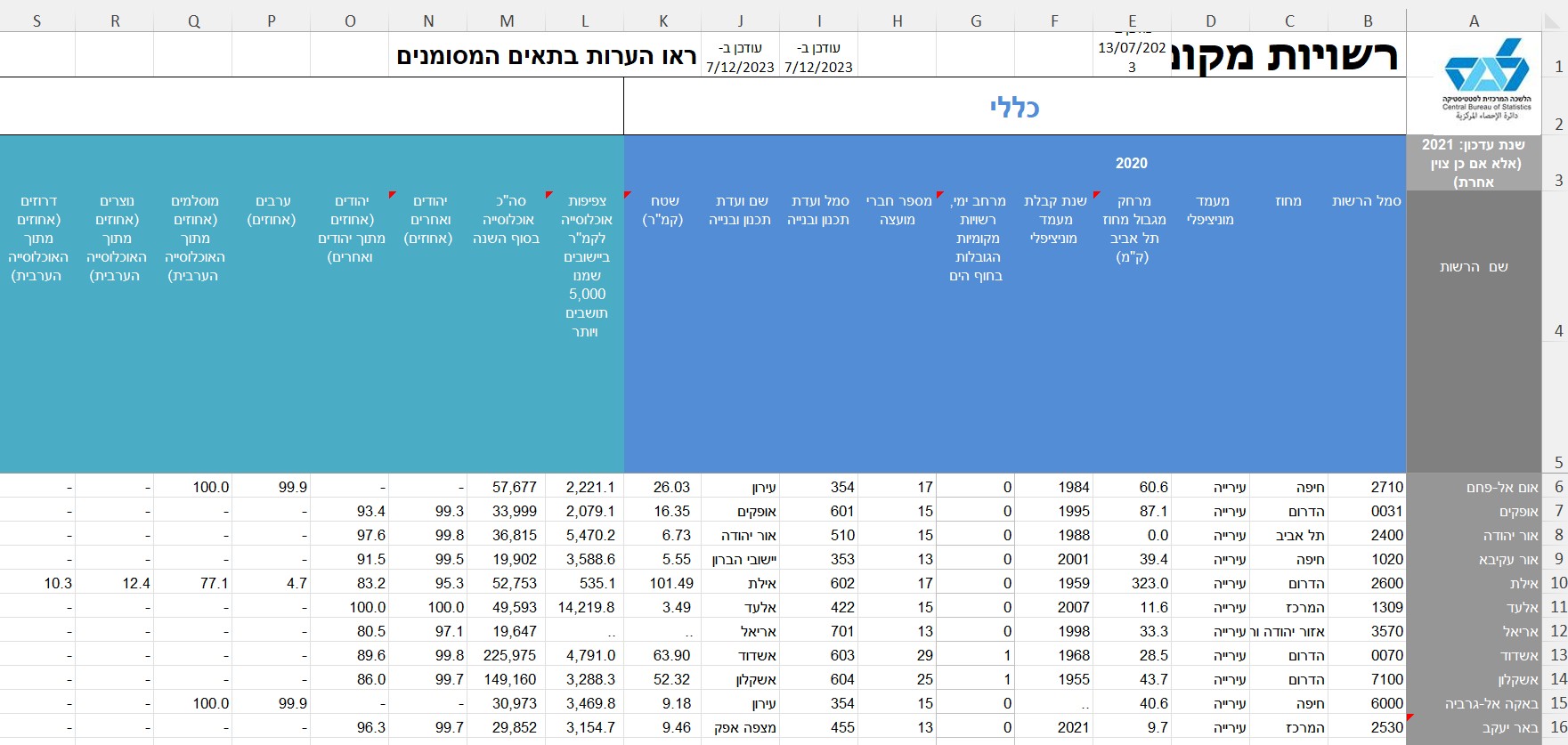Click the 'מספר חברי מועצה' header cell
This screenshot has width=1568, height=745.
click(898, 210)
